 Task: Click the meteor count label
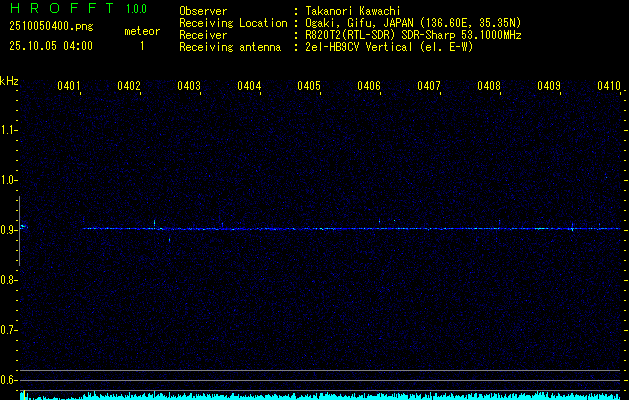[x=141, y=31]
